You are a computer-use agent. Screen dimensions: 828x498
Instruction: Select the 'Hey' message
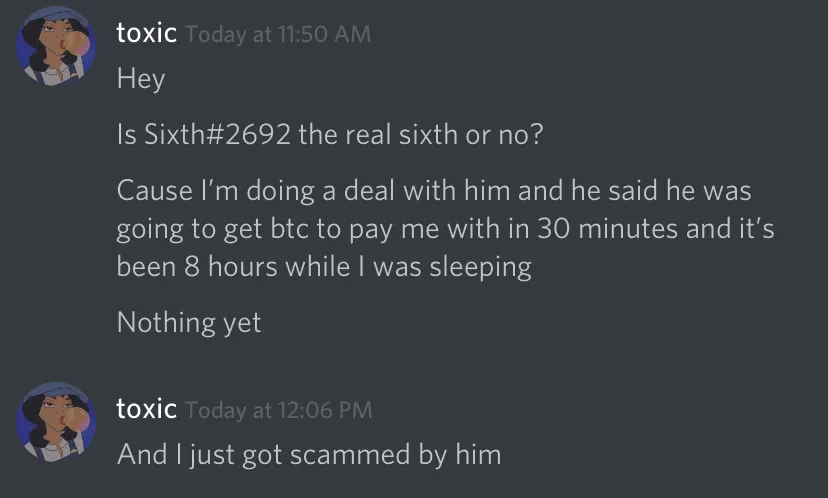[141, 79]
